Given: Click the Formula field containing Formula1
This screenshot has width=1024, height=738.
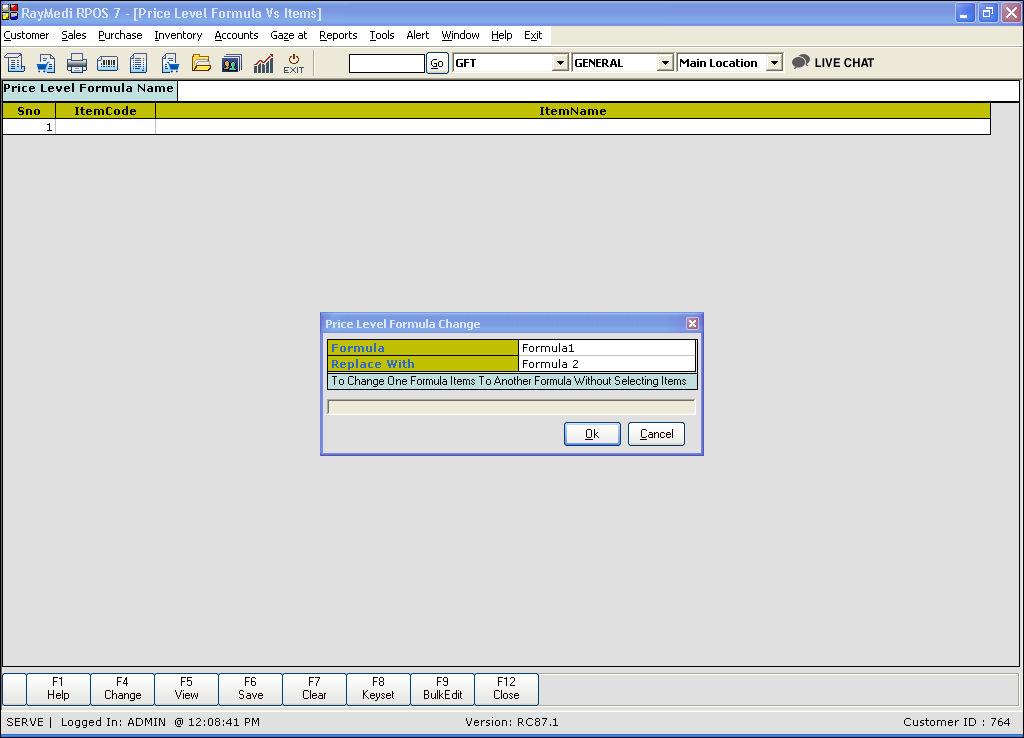Looking at the screenshot, I should tap(606, 348).
